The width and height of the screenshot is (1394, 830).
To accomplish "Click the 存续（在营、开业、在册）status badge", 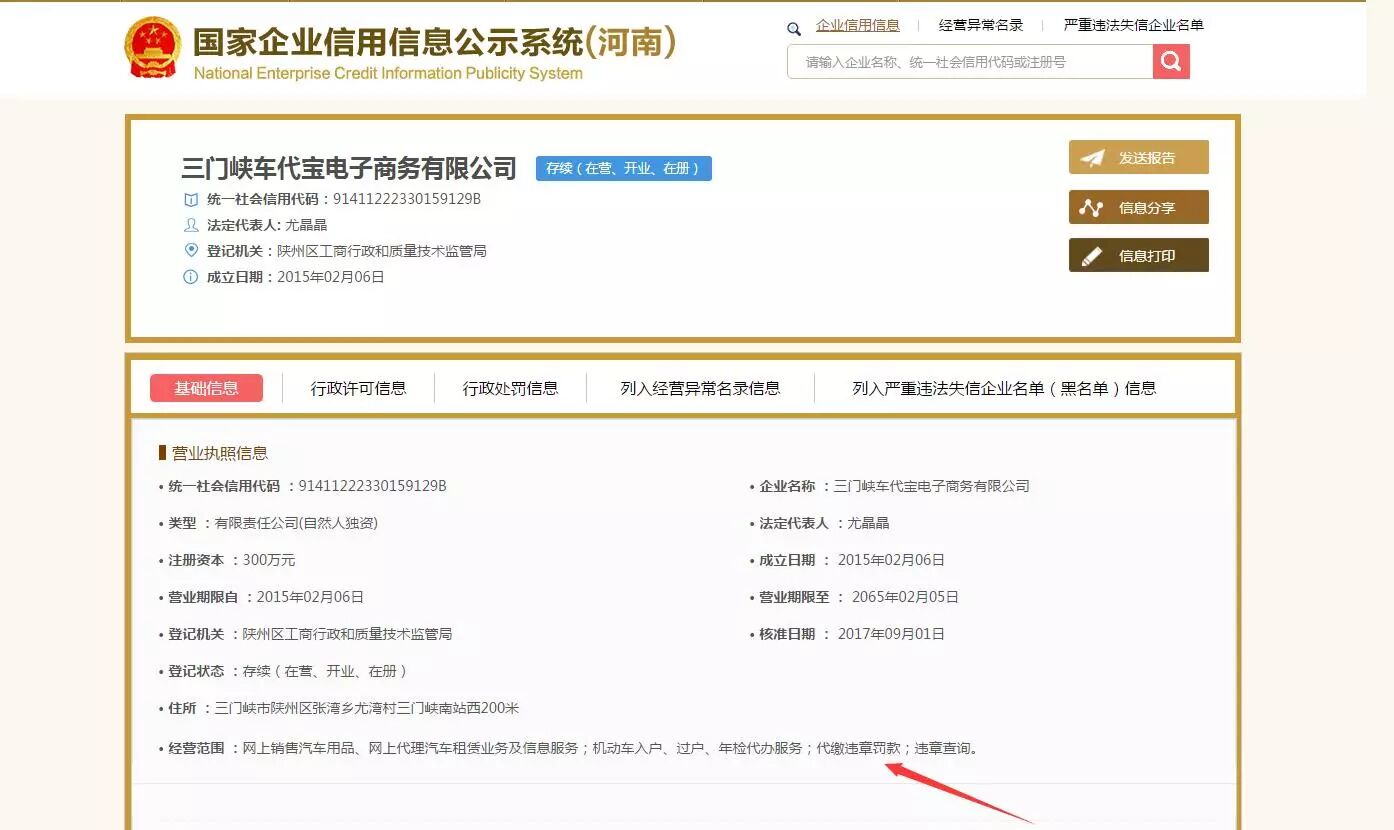I will [624, 168].
